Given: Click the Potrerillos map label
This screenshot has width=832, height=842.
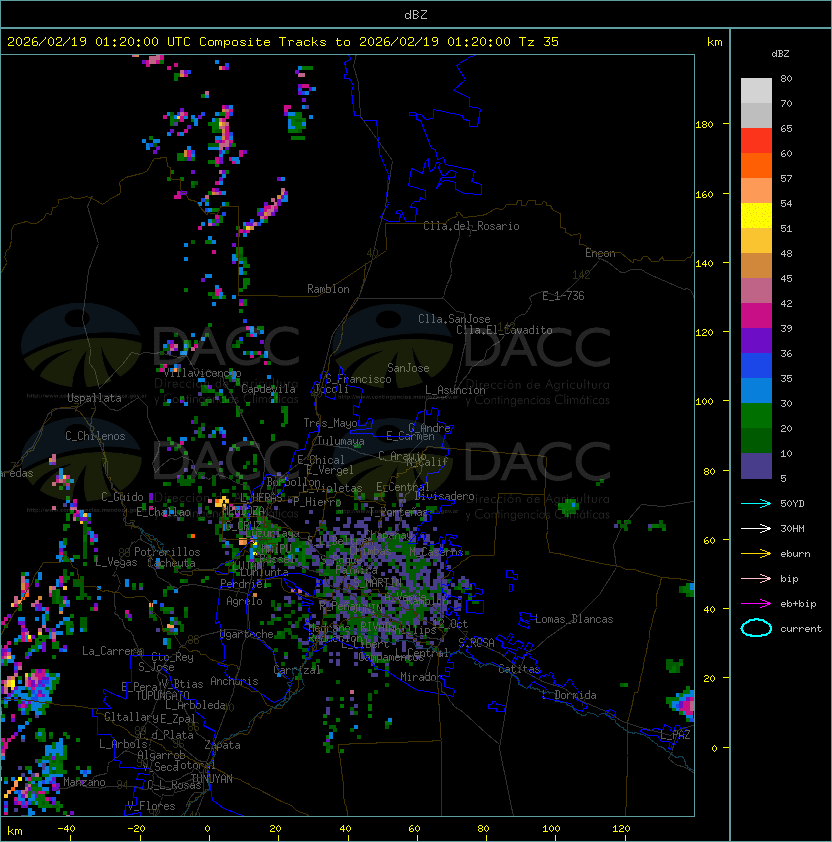Looking at the screenshot, I should (167, 552).
